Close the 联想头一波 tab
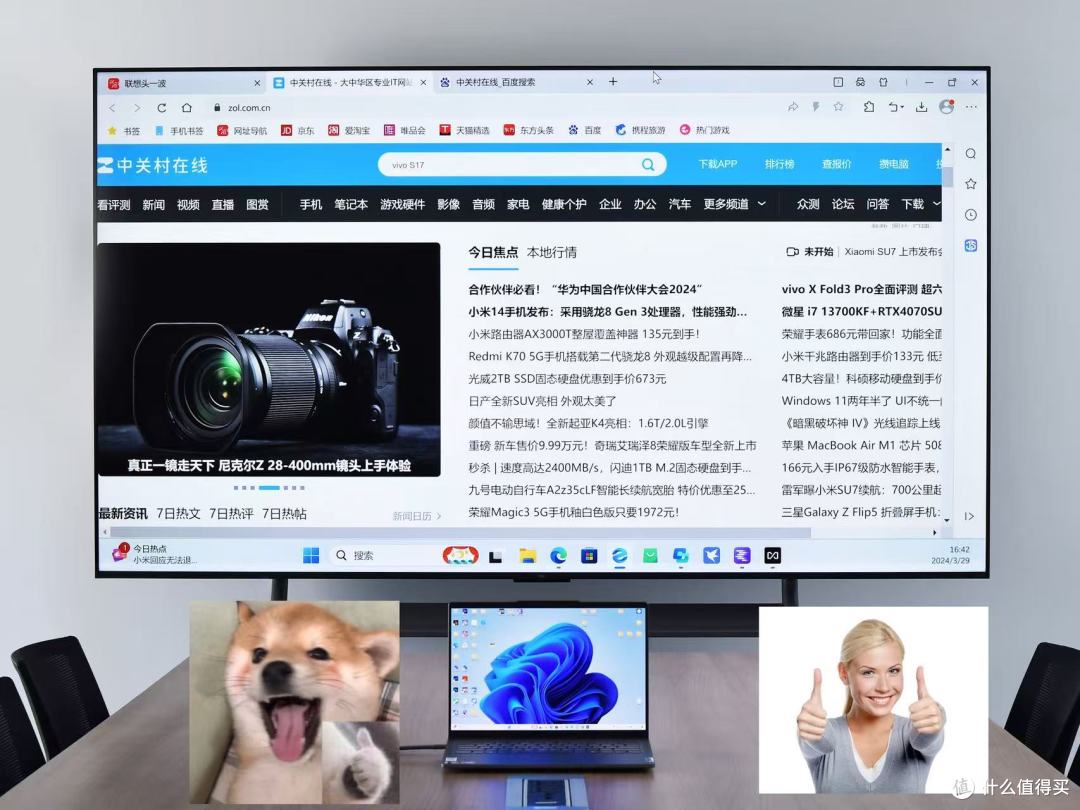Viewport: 1080px width, 810px height. [x=258, y=83]
